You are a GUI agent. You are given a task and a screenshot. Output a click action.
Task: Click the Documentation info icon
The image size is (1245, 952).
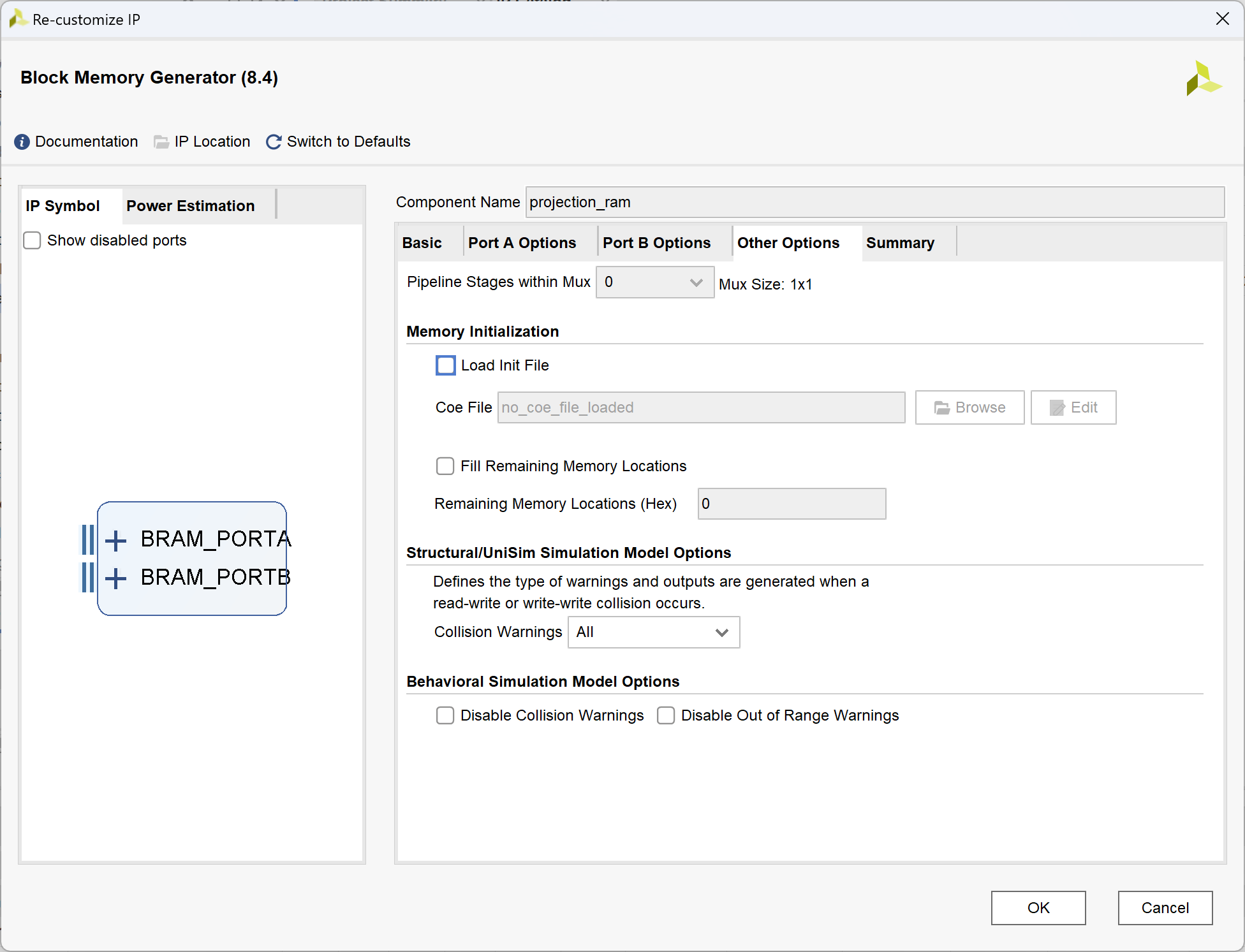pos(22,142)
